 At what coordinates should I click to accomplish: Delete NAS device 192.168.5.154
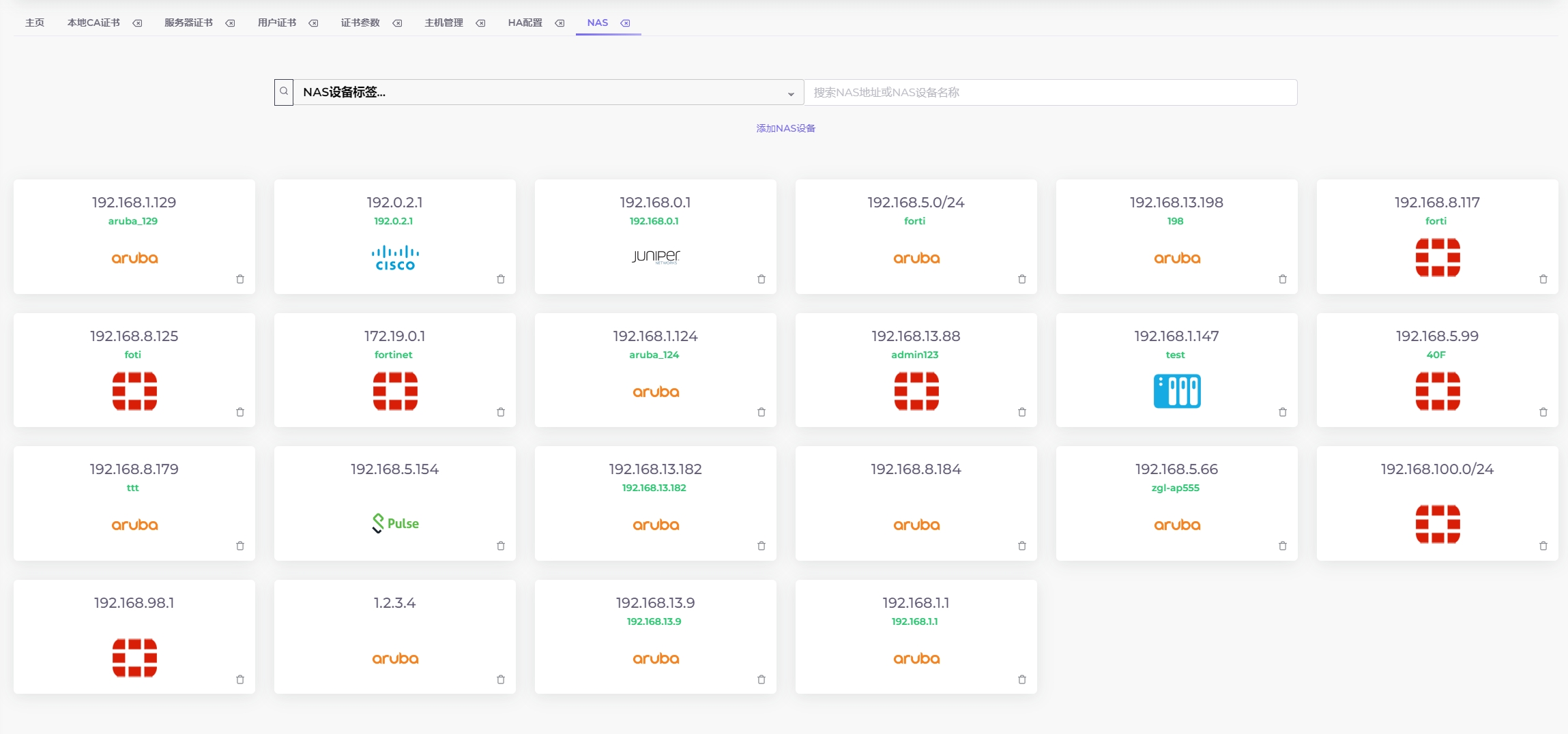501,546
